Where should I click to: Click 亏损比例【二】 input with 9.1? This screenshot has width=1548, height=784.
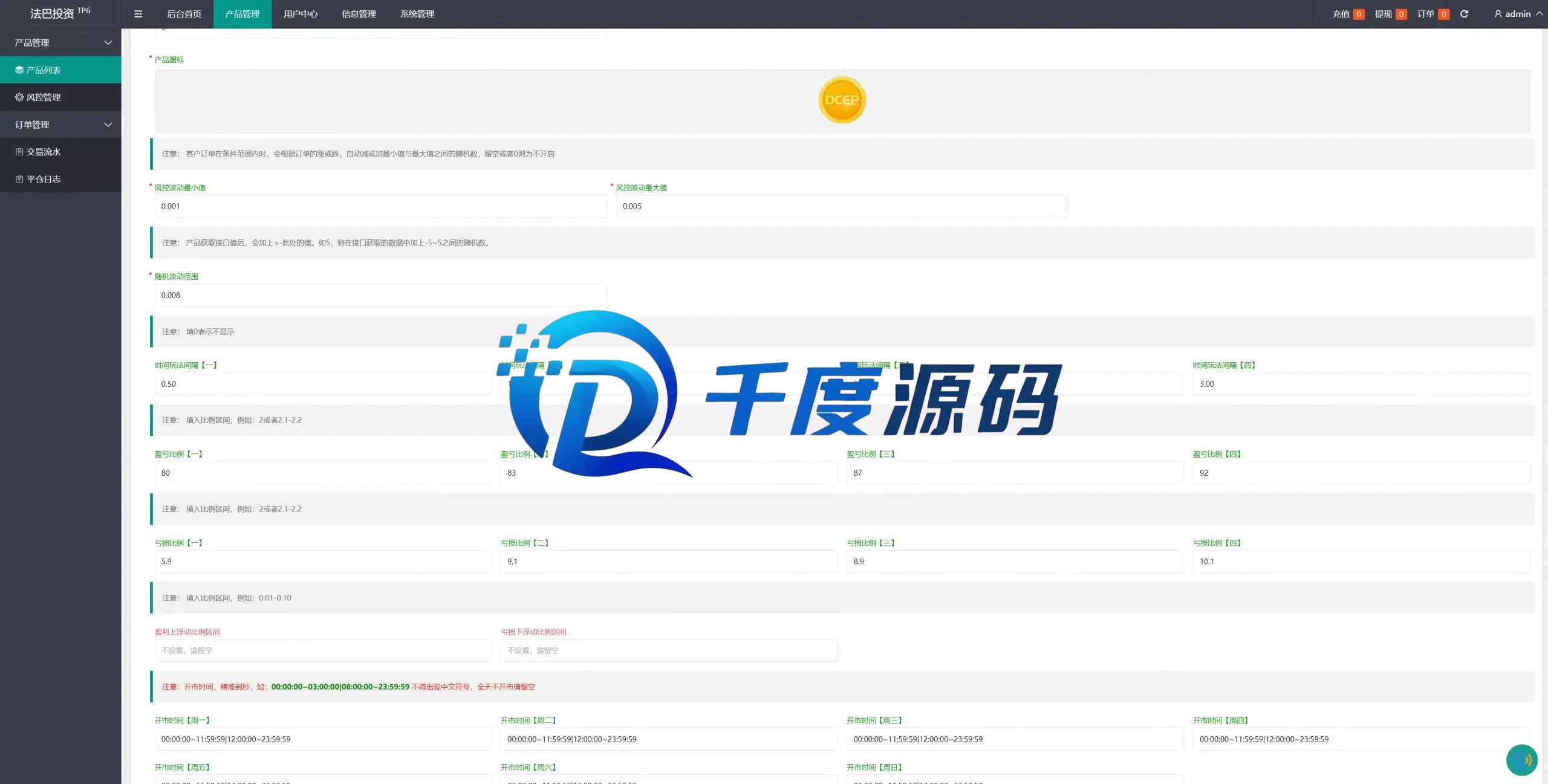[669, 562]
